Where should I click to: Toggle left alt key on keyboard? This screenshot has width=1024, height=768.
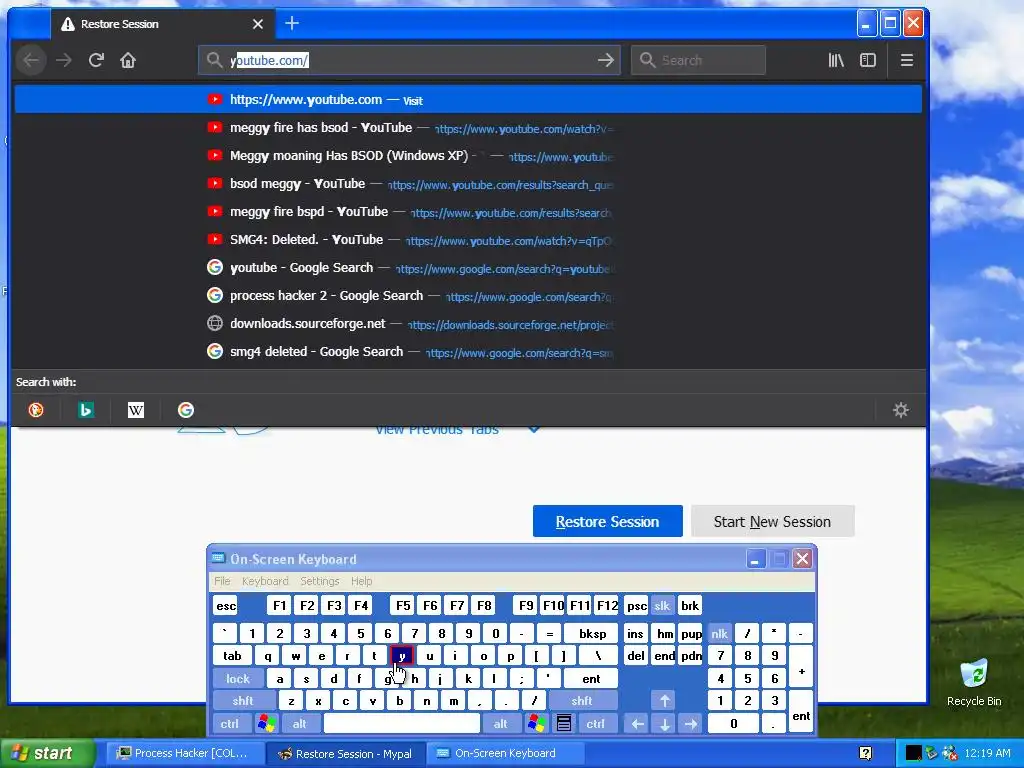[299, 724]
